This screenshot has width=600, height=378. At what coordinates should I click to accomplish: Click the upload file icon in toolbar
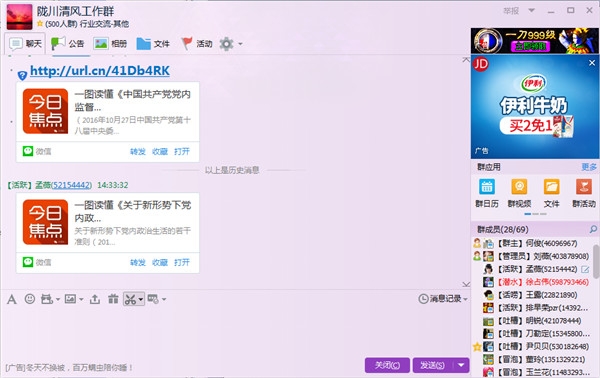95,299
